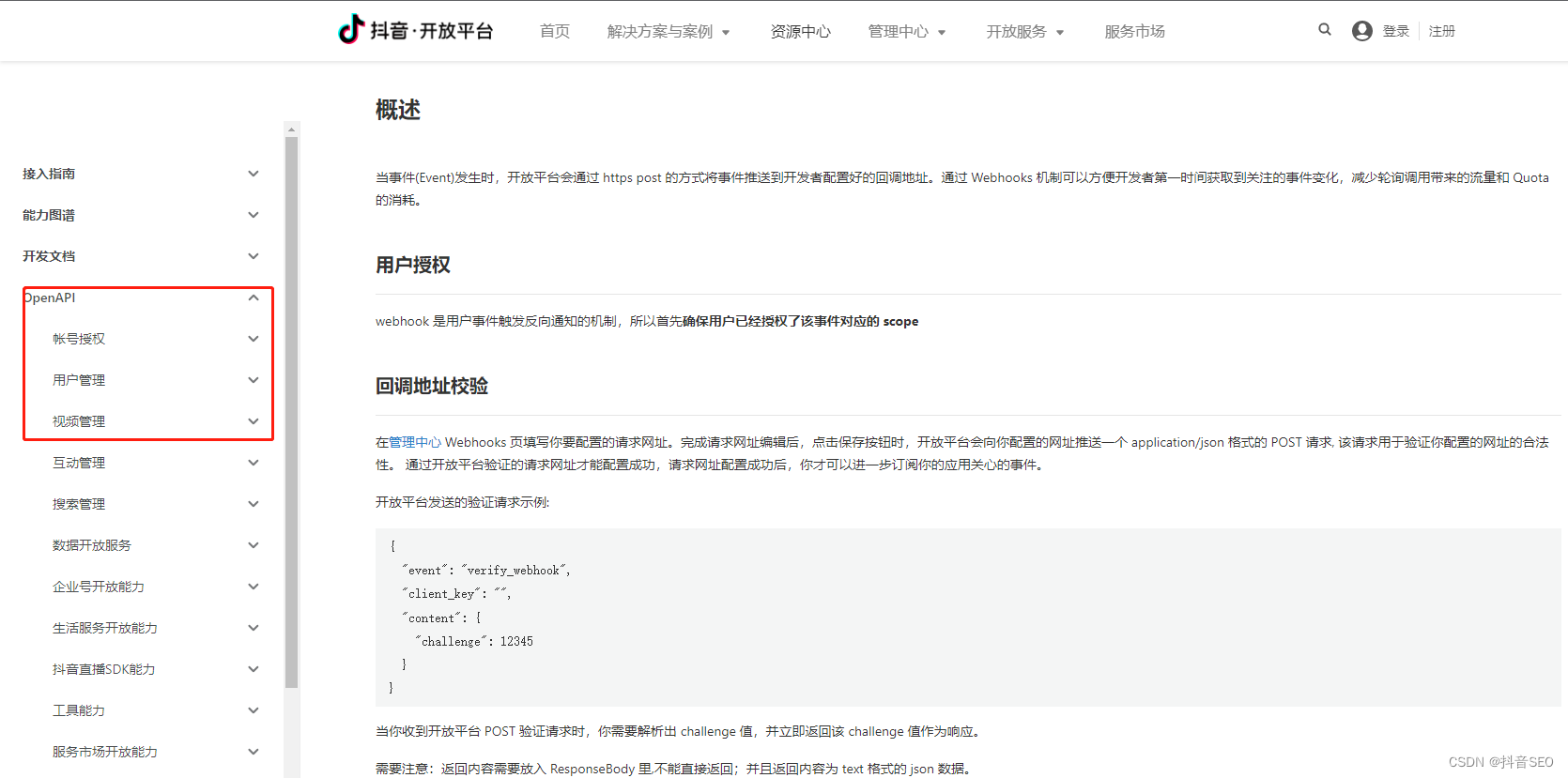This screenshot has height=778, width=1568.
Task: Click the 用户授权 heading
Action: coord(413,265)
